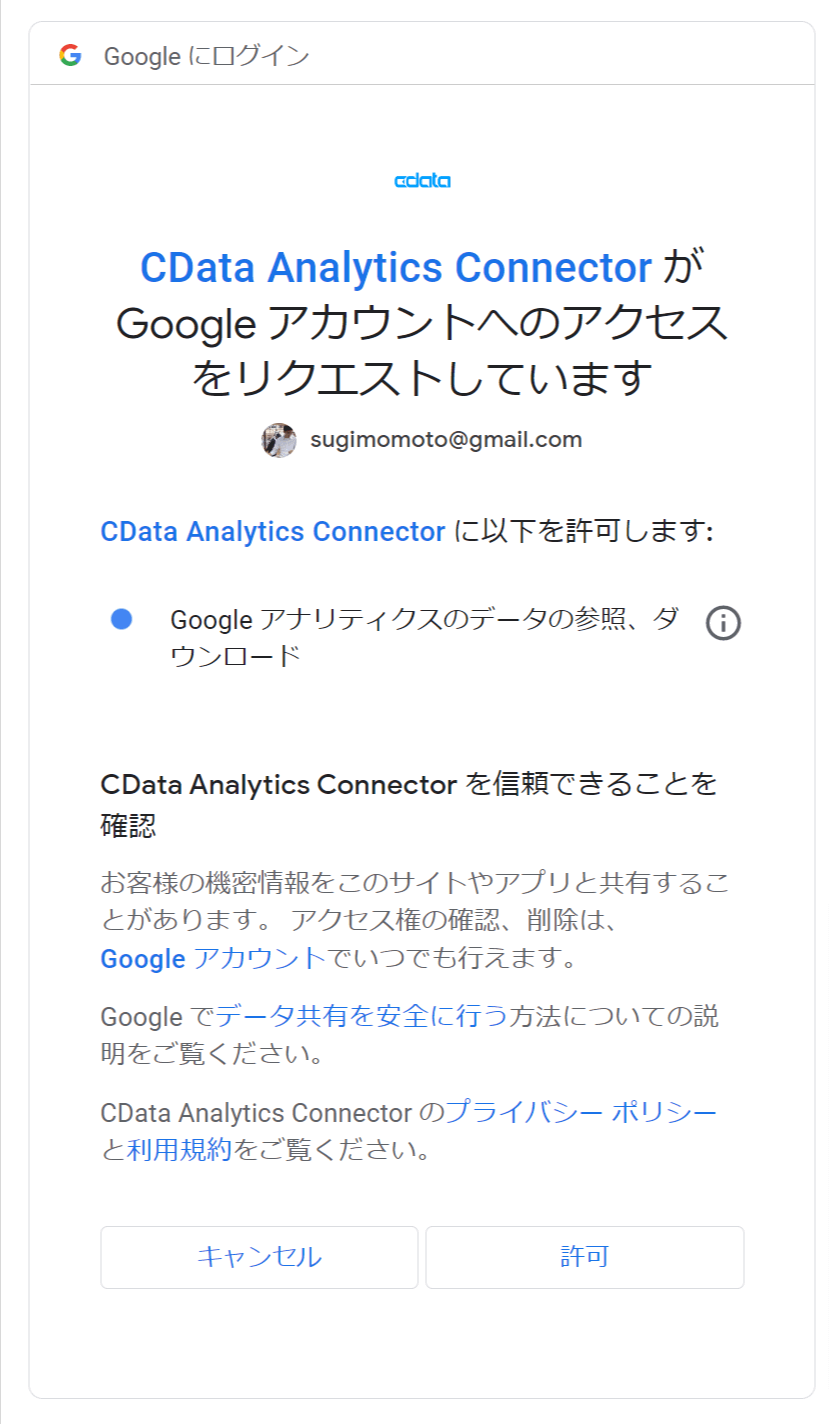This screenshot has width=829, height=1424.
Task: Click gray CData Analytics Connector の text
Action: [x=270, y=1112]
